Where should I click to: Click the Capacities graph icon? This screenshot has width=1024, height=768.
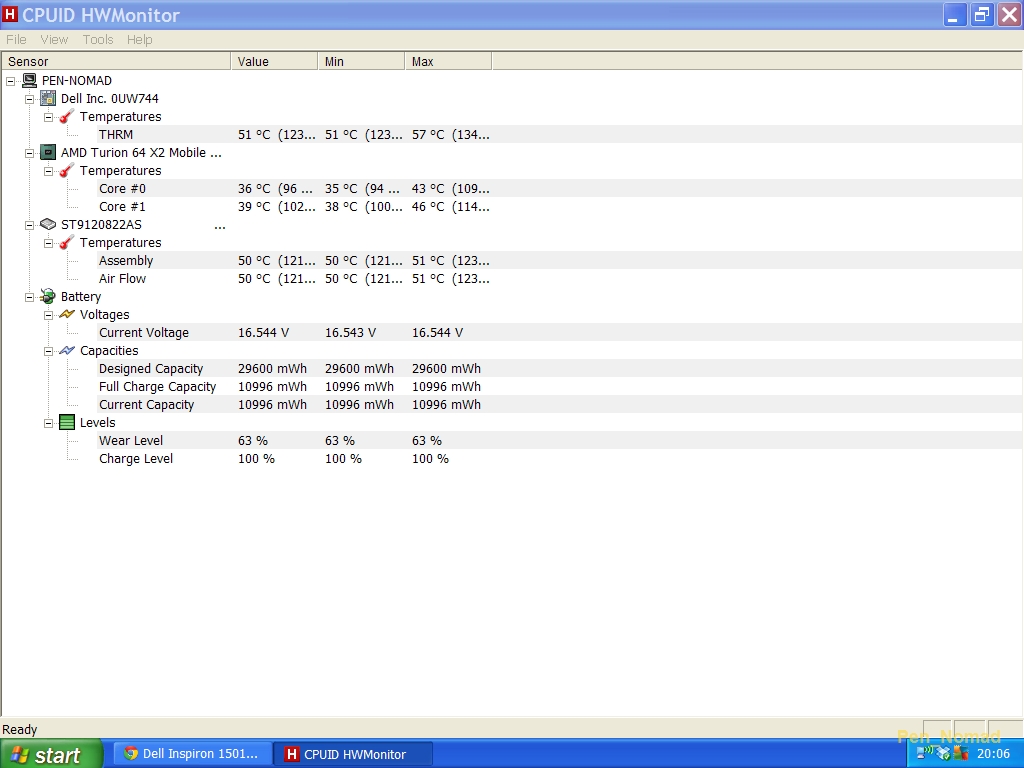[x=67, y=351]
